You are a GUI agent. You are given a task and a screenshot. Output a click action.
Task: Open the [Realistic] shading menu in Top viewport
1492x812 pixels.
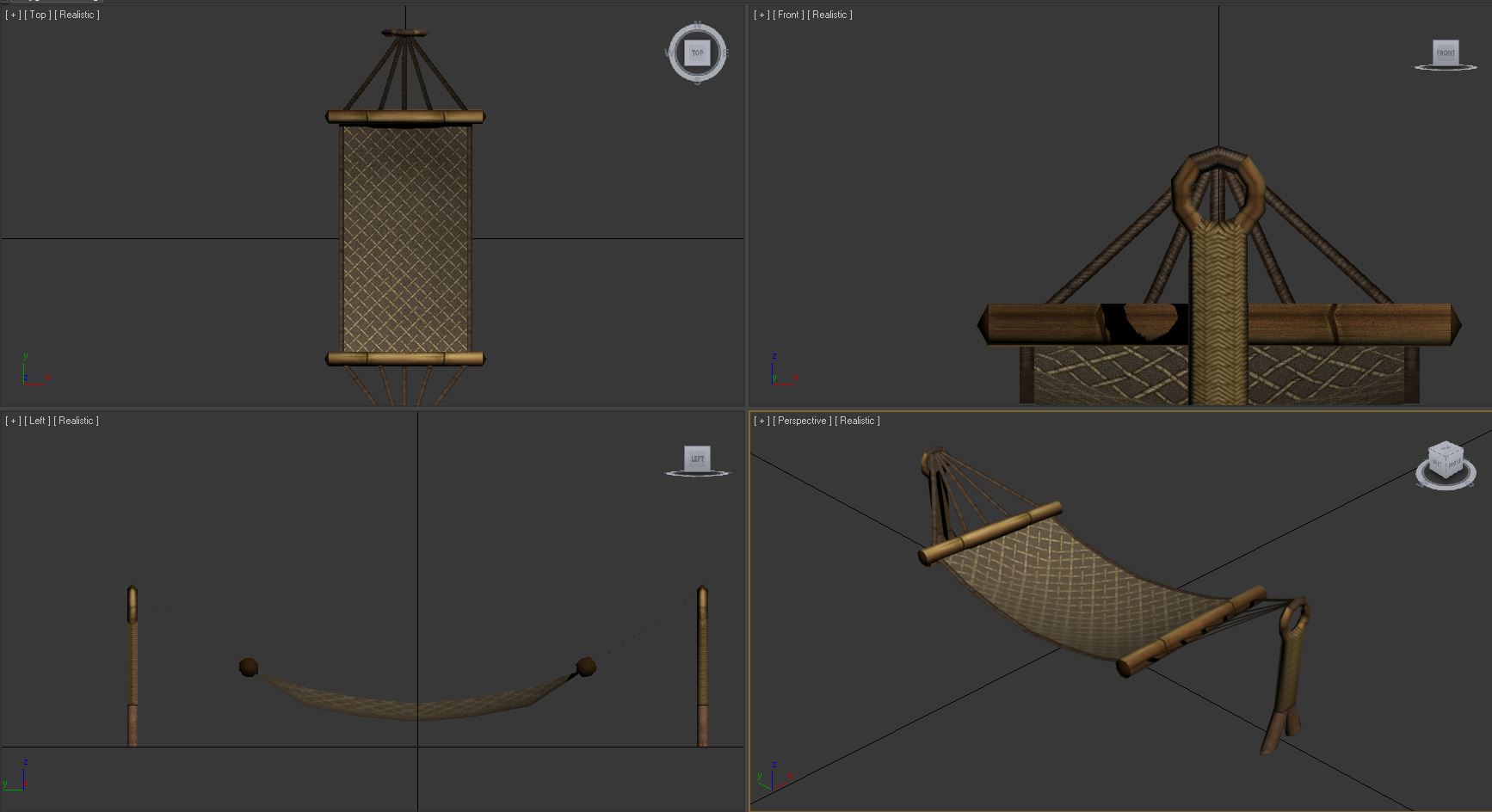pyautogui.click(x=77, y=15)
